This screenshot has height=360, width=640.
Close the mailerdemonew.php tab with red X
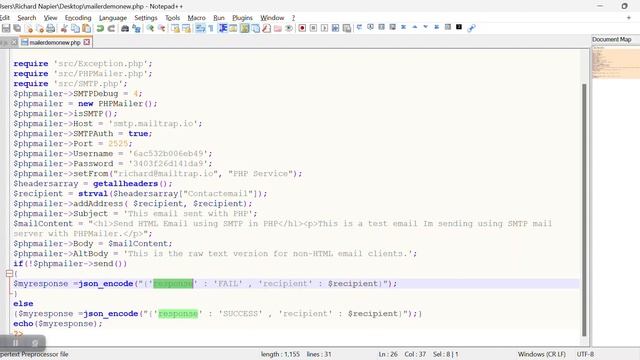tap(87, 42)
